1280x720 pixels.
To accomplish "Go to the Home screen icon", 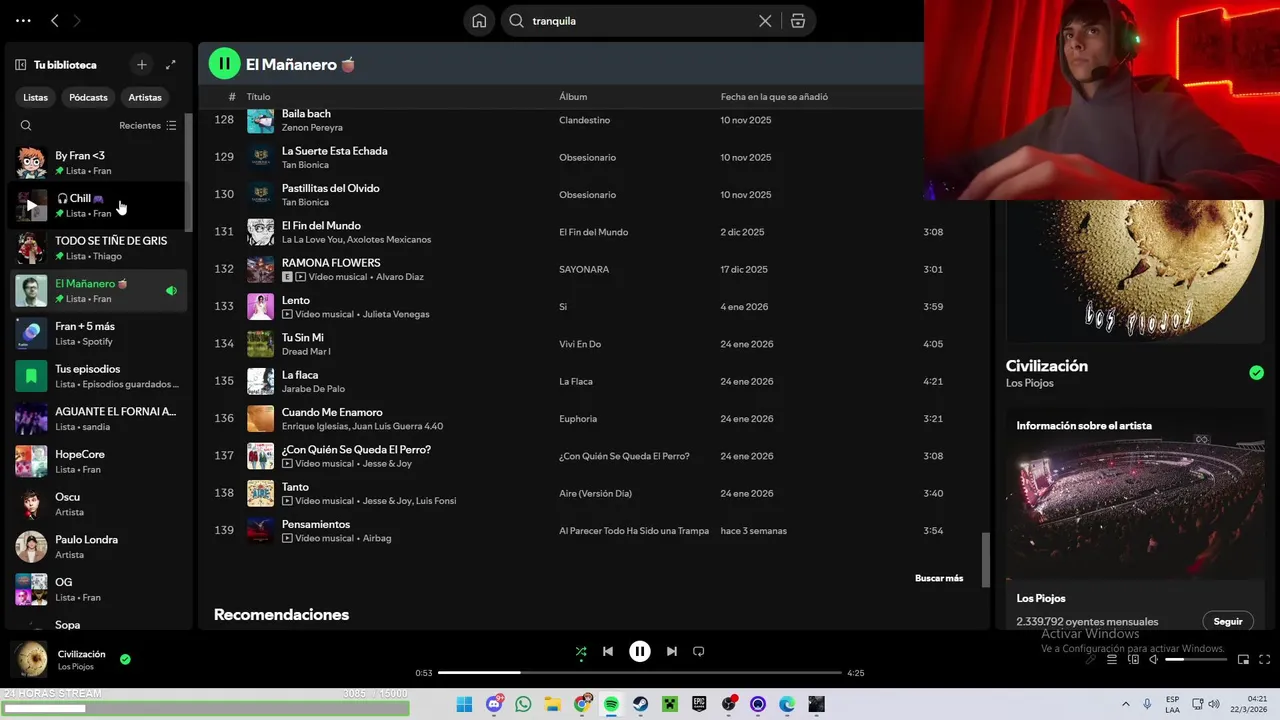I will [x=479, y=21].
